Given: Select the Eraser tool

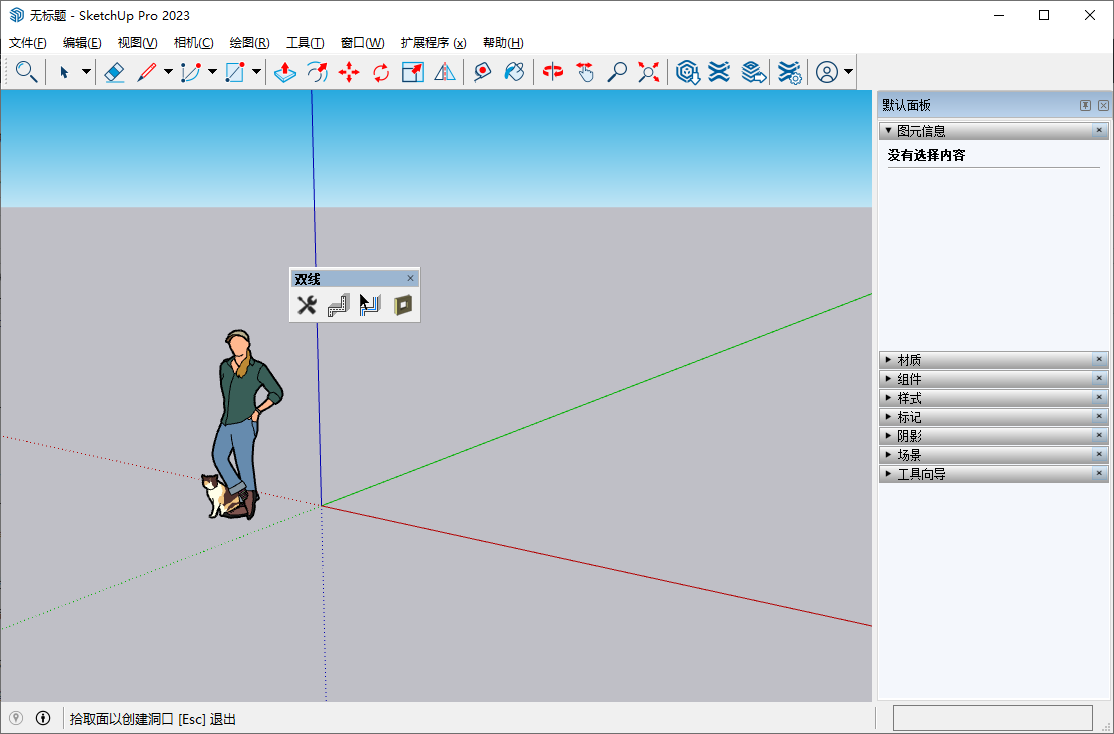Looking at the screenshot, I should pyautogui.click(x=114, y=72).
